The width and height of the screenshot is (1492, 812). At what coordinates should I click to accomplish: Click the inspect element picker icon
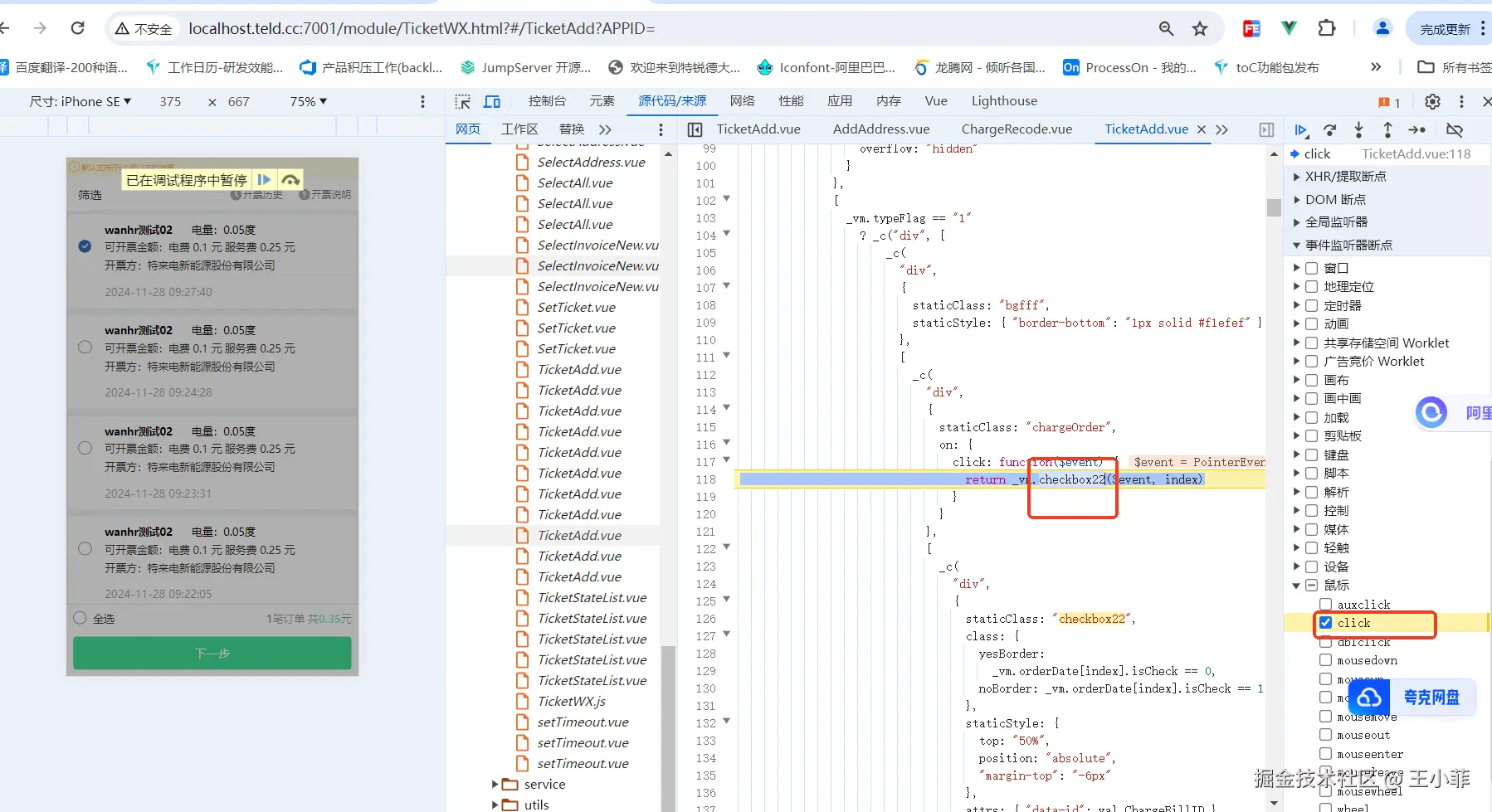(x=463, y=101)
